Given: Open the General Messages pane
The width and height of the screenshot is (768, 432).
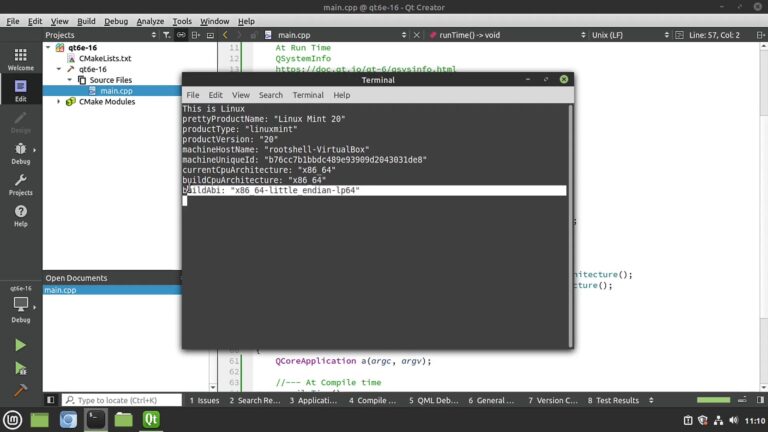Looking at the screenshot, I should coord(491,400).
